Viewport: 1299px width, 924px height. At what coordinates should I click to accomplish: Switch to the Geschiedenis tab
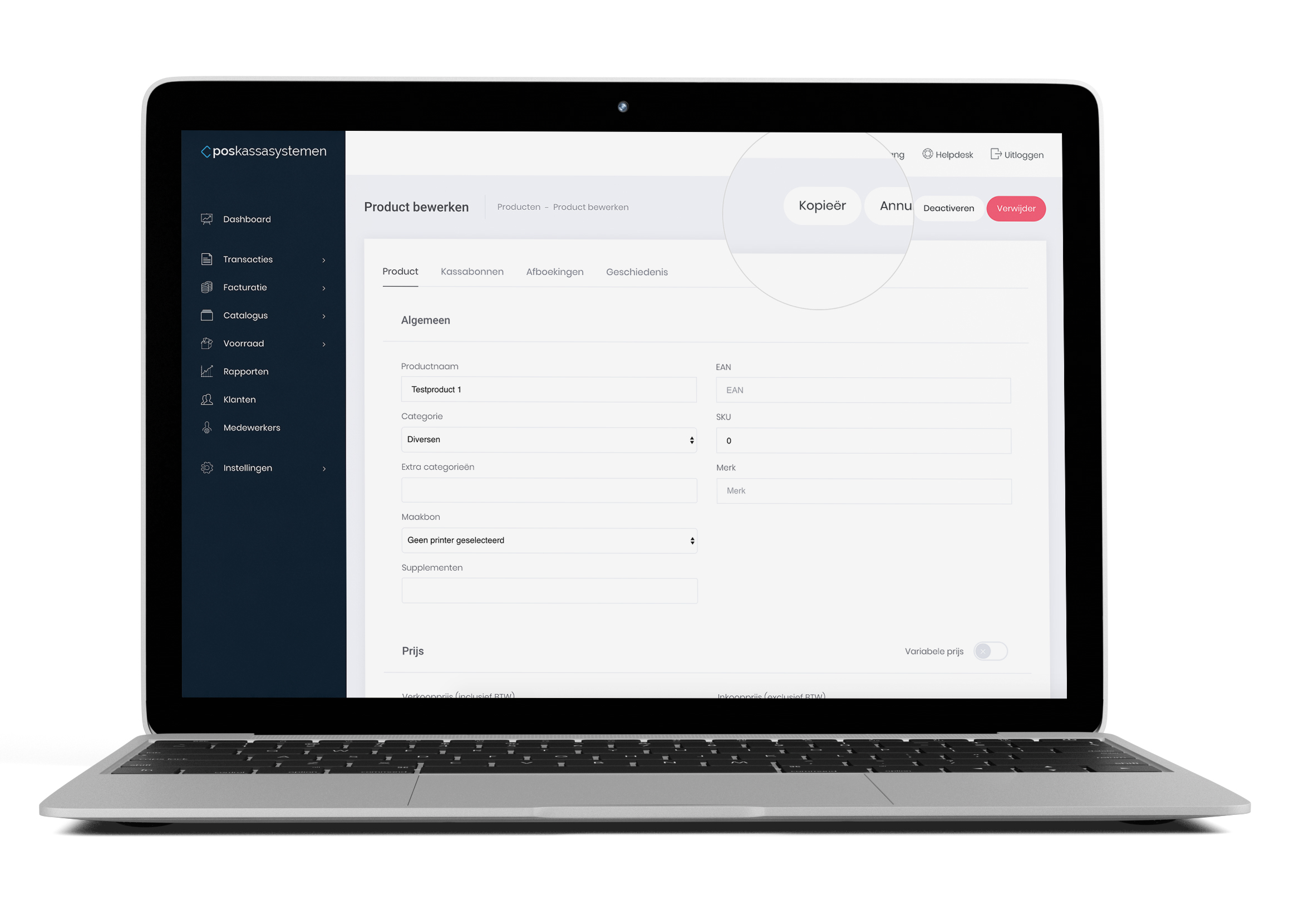[x=637, y=272]
